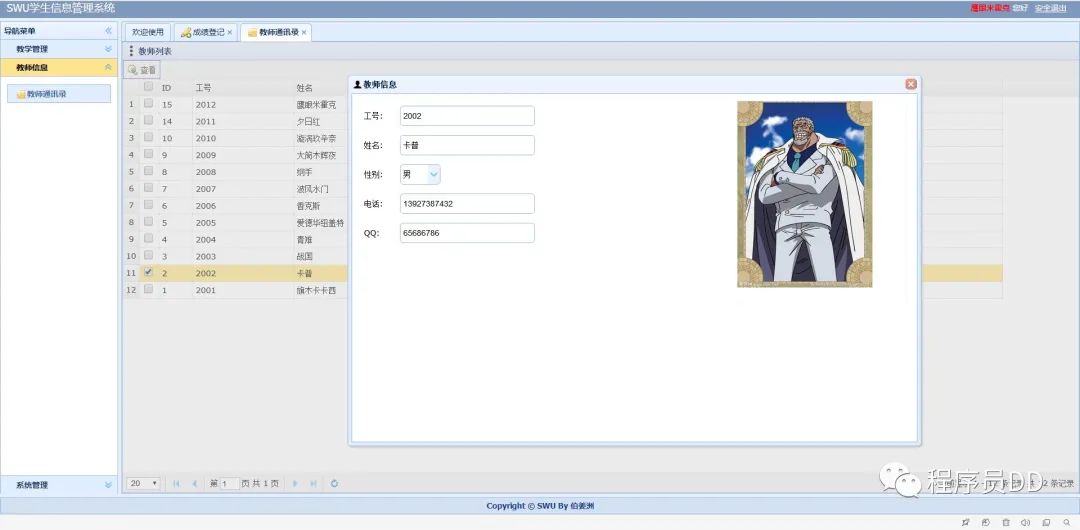
Task: Check the row for 工号 2007
Action: pyautogui.click(x=148, y=187)
